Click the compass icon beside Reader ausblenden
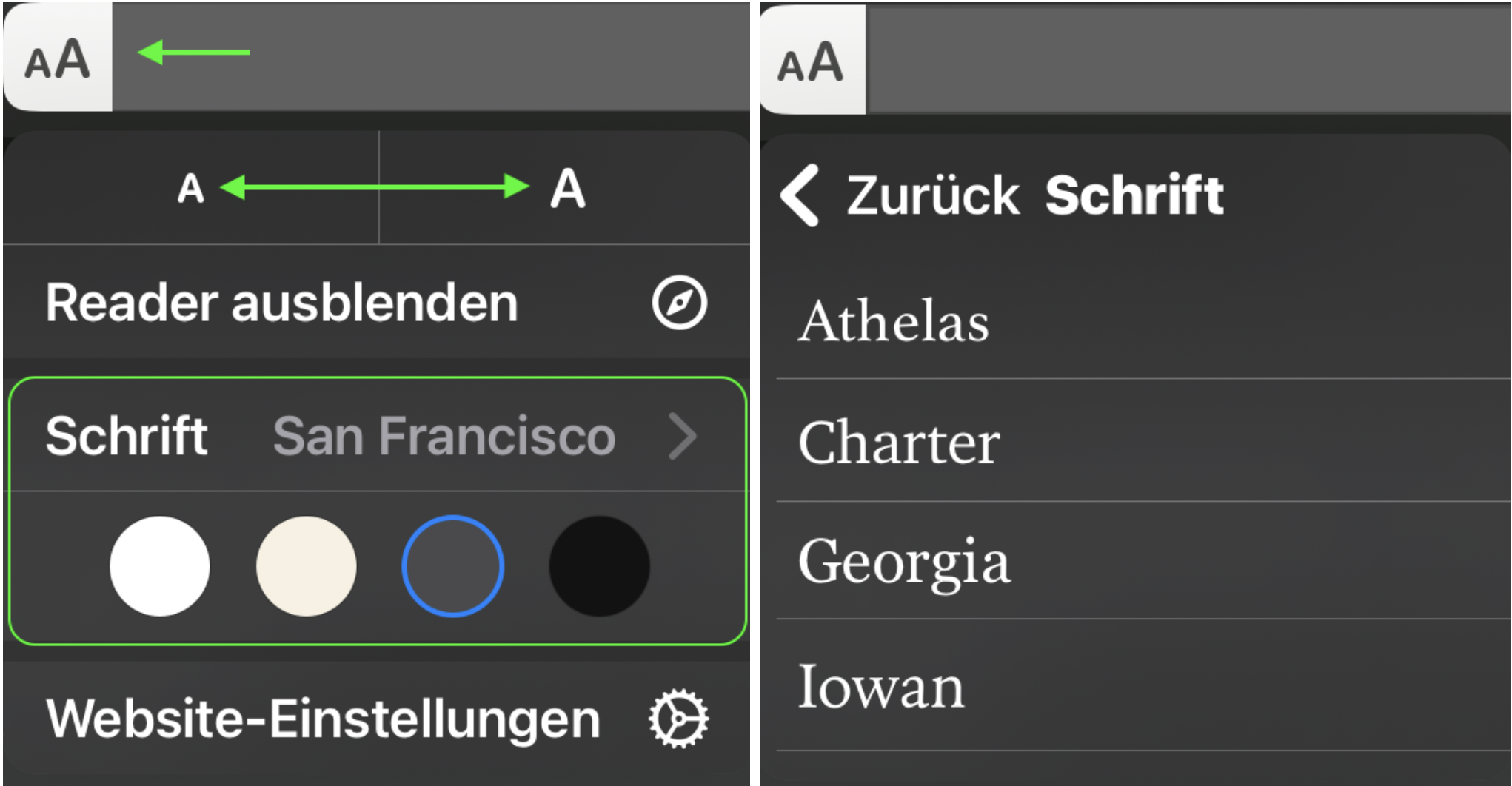The image size is (1512, 786). pyautogui.click(x=679, y=303)
